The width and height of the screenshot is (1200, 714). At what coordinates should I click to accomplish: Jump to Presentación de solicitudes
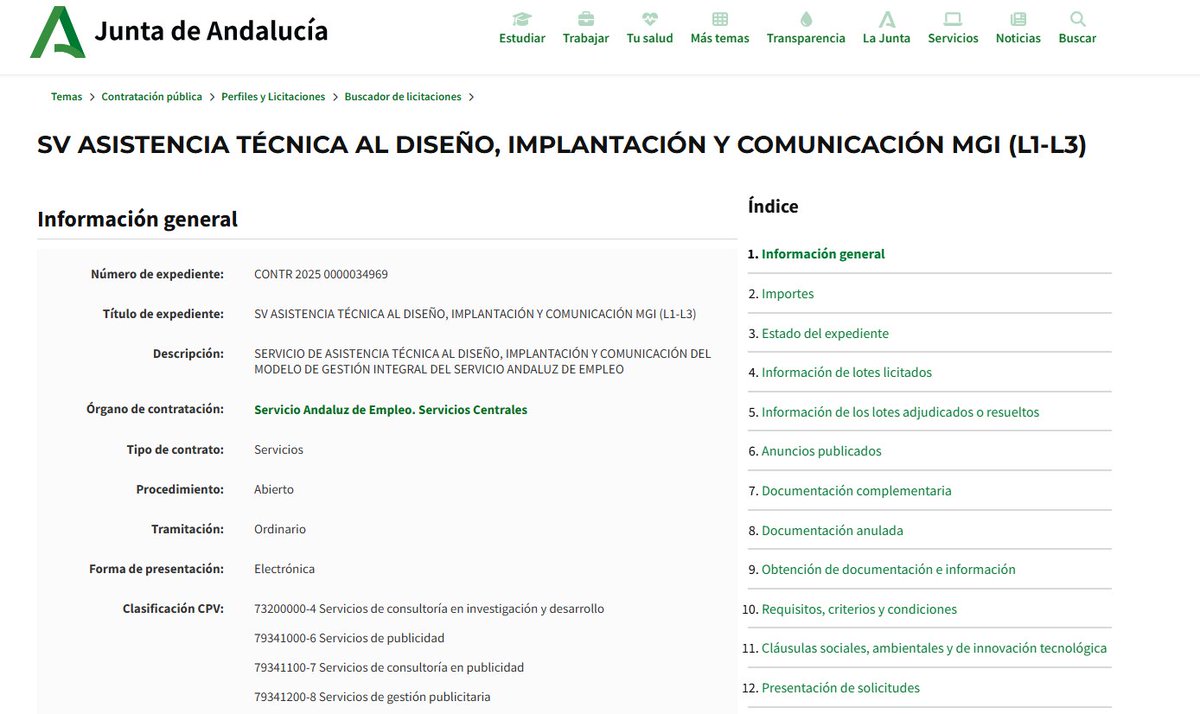tap(841, 688)
